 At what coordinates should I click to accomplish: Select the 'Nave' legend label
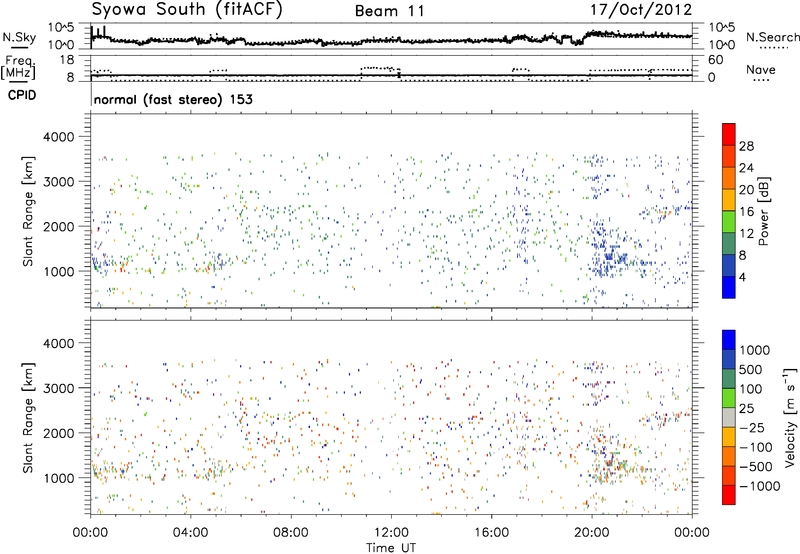(761, 70)
